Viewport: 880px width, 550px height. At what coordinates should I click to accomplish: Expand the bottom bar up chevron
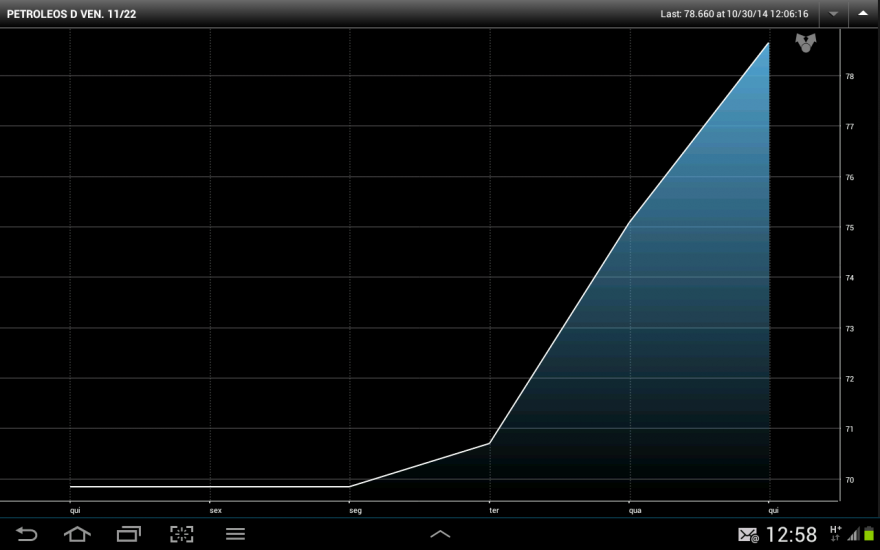[x=440, y=534]
